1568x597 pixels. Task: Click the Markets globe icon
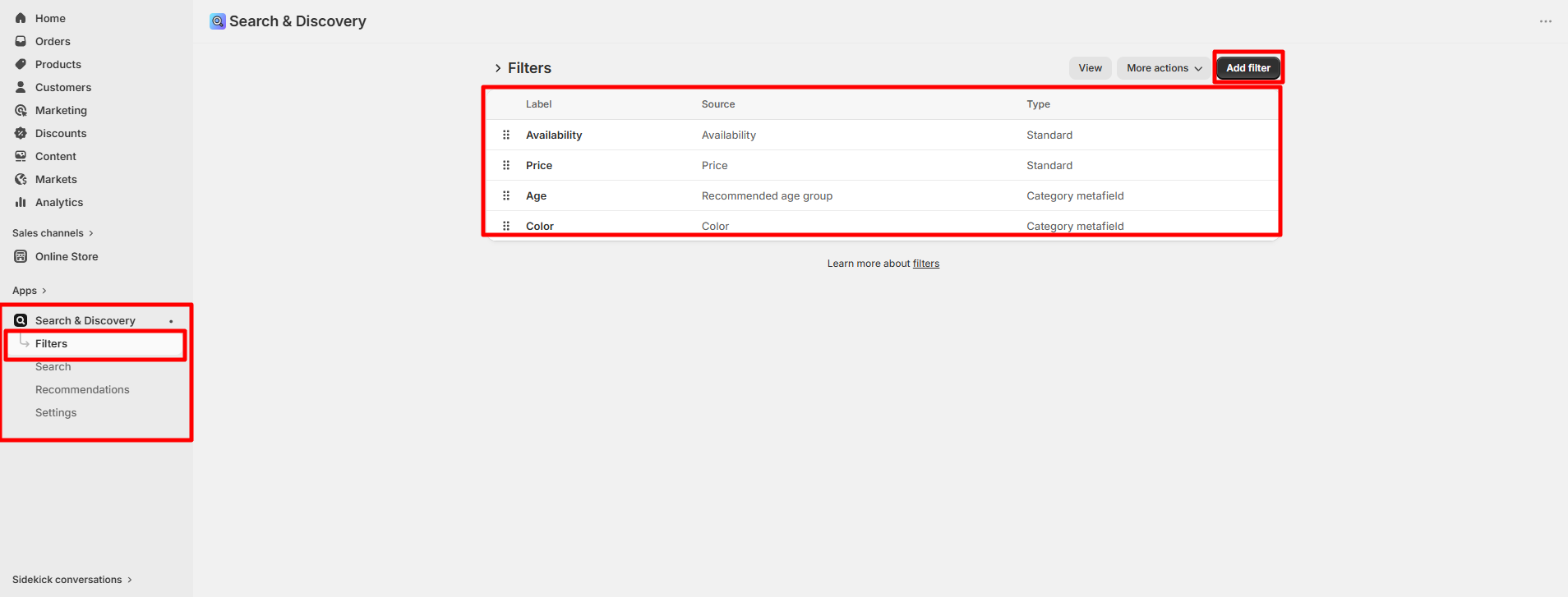pos(21,179)
